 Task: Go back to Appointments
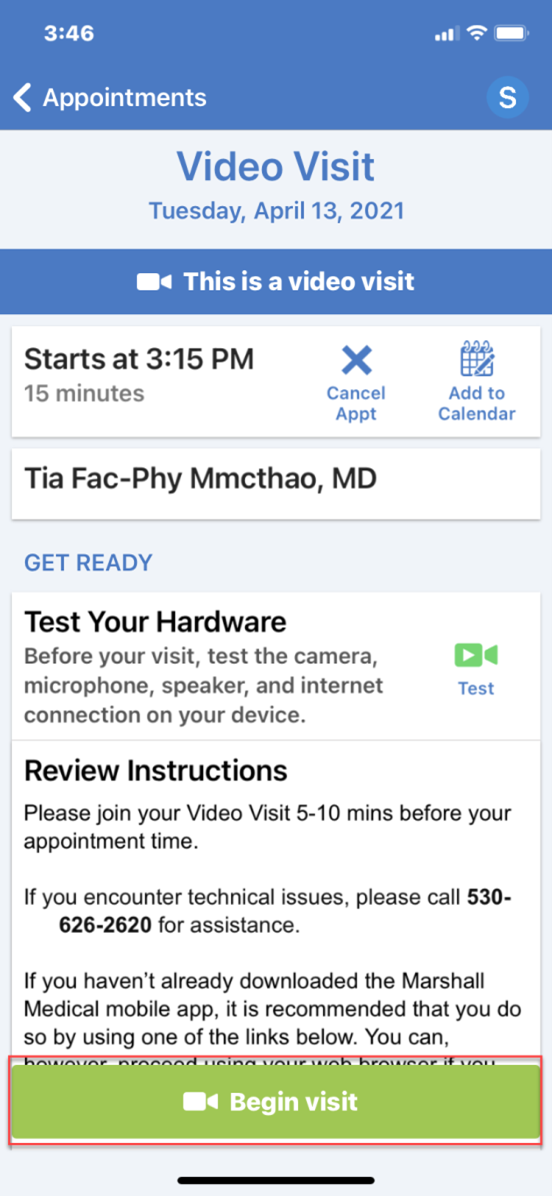(x=110, y=98)
